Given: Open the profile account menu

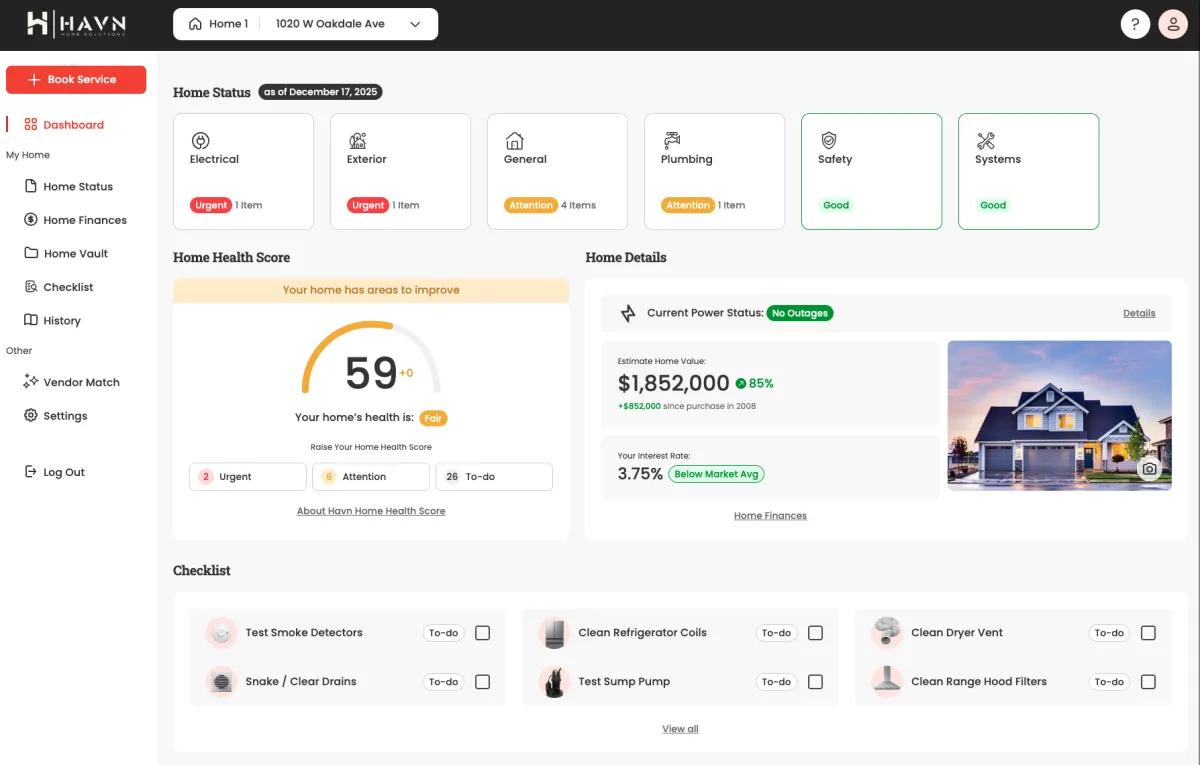Looking at the screenshot, I should (1173, 23).
